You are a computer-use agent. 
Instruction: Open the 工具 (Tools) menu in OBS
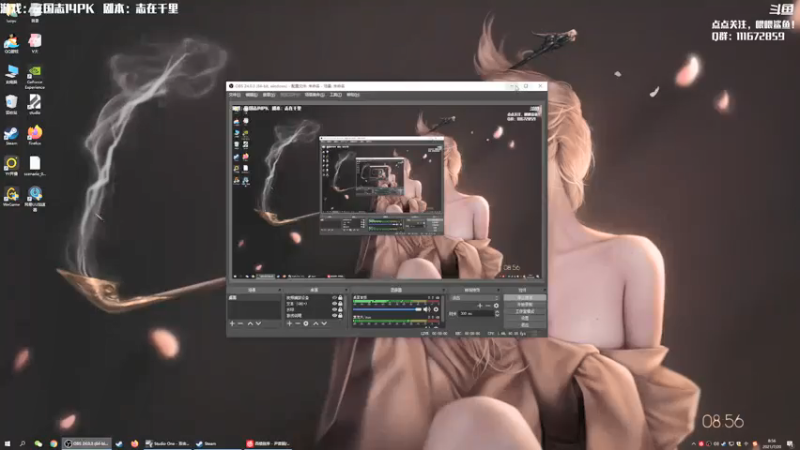click(x=335, y=95)
